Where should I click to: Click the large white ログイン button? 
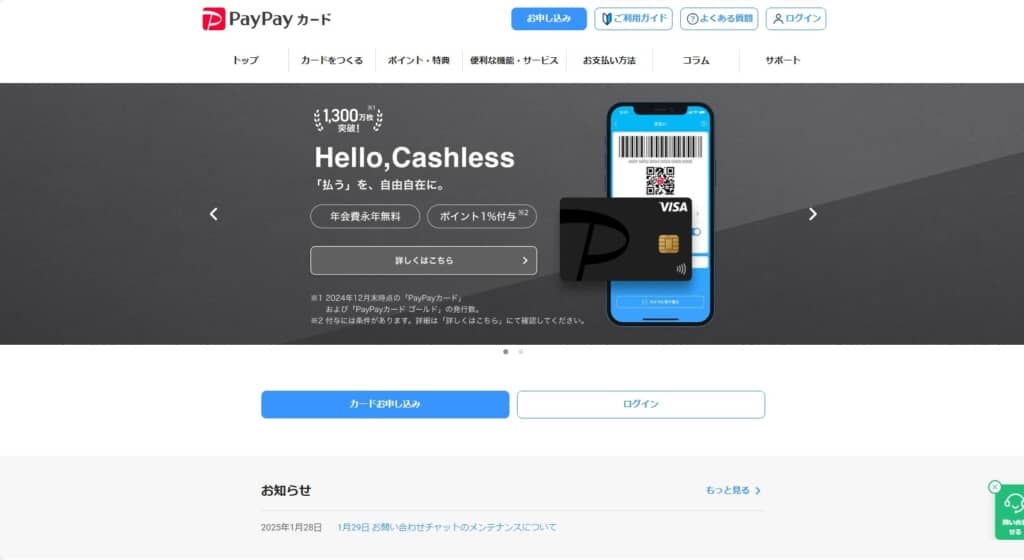tap(641, 405)
